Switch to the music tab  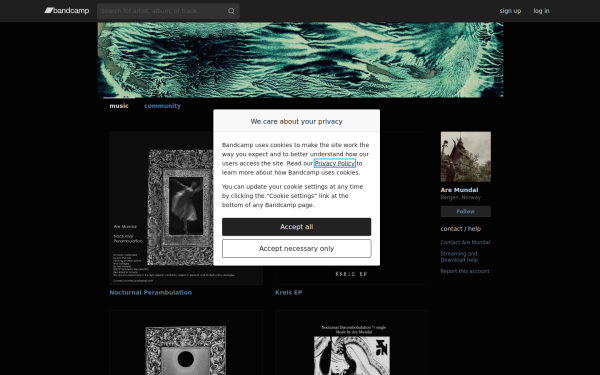pos(119,106)
